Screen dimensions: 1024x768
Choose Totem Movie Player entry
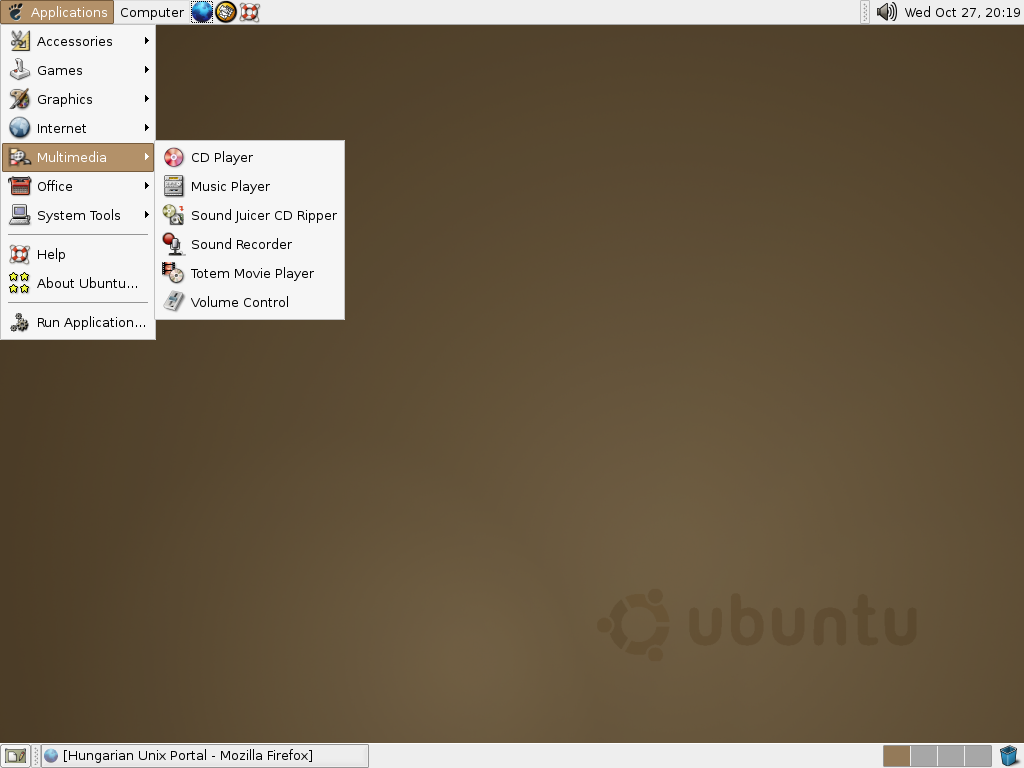[x=249, y=273]
